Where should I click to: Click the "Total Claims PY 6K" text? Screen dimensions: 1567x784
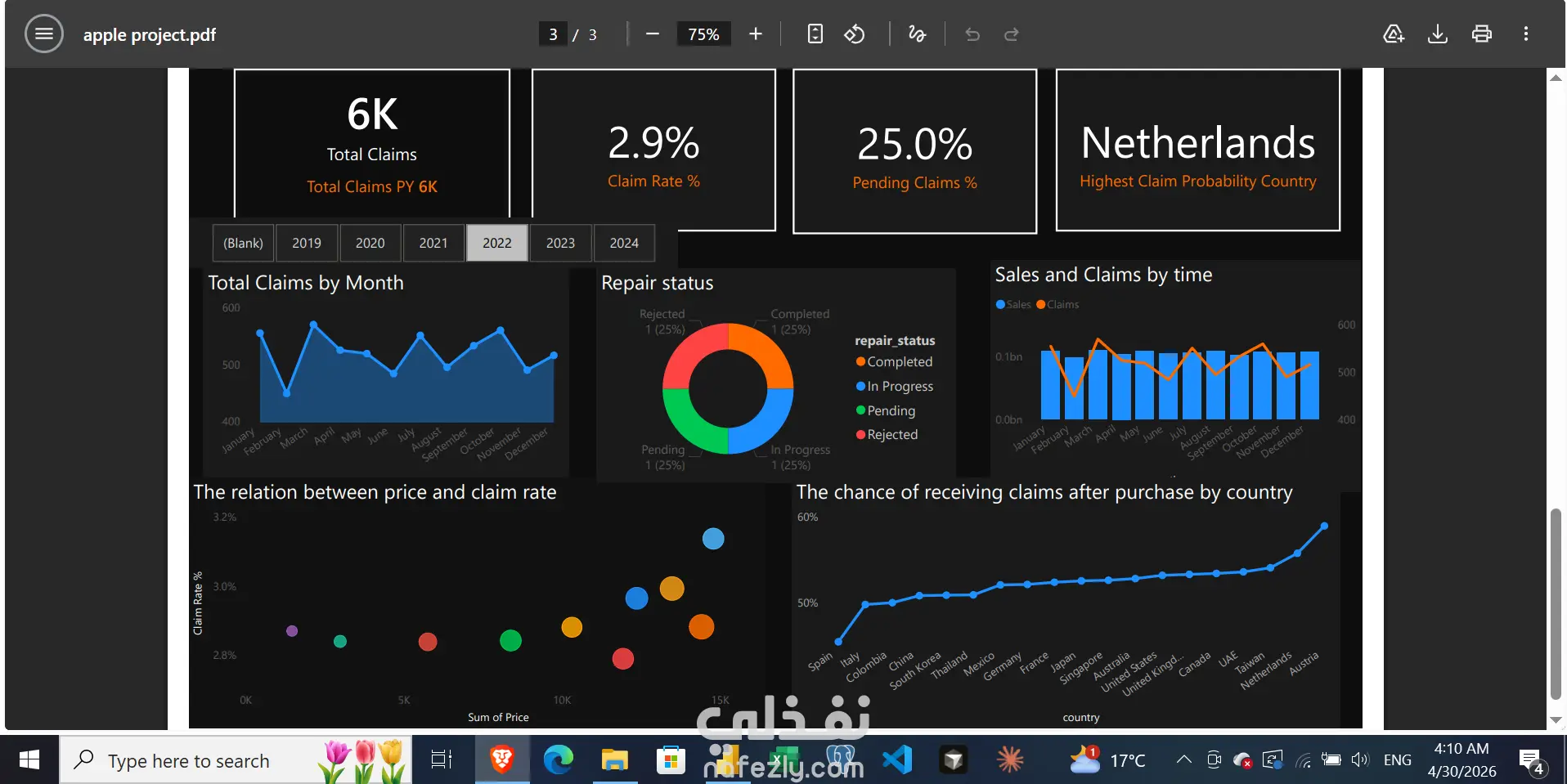point(372,186)
